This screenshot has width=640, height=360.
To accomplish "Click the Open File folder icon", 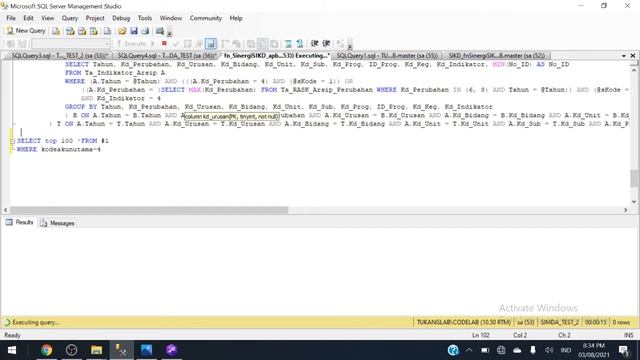I will [x=122, y=31].
